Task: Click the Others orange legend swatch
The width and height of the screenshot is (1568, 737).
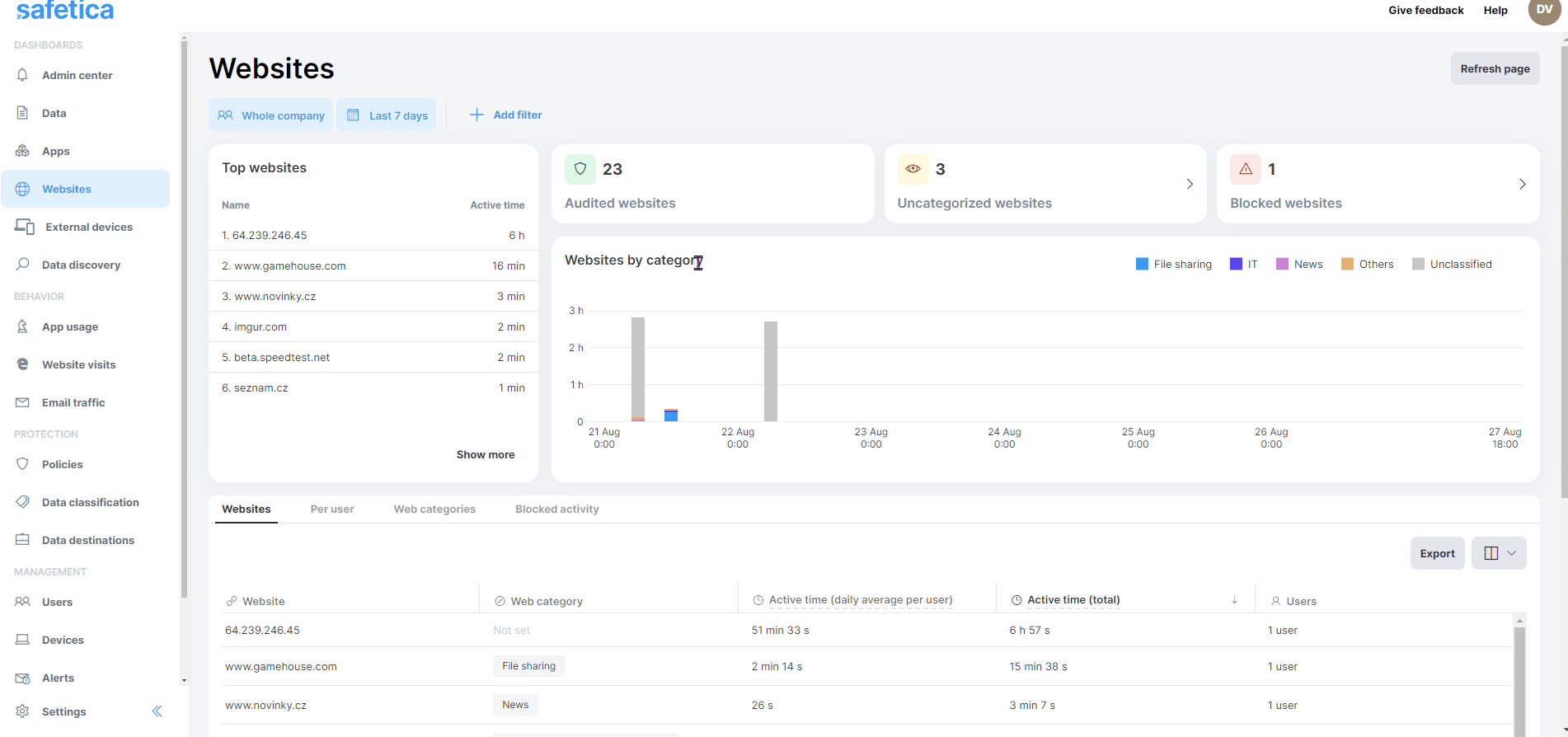Action: click(1347, 264)
